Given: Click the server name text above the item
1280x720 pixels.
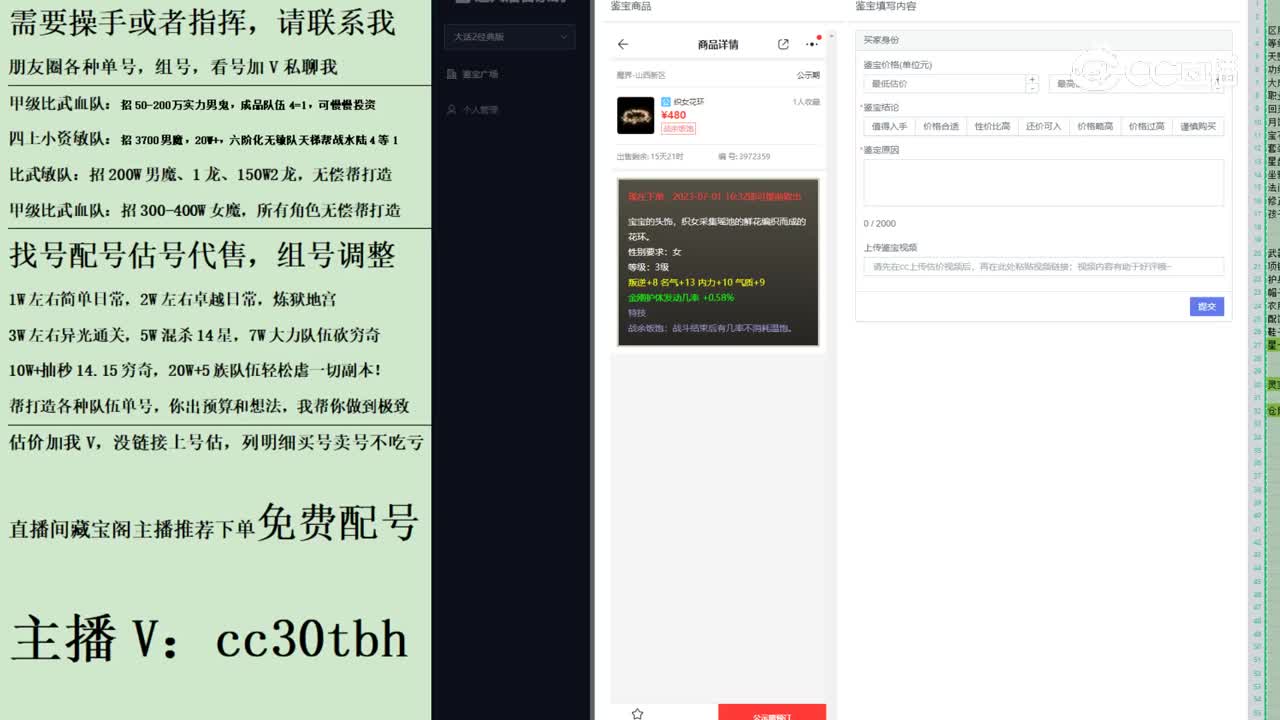Looking at the screenshot, I should tap(641, 75).
